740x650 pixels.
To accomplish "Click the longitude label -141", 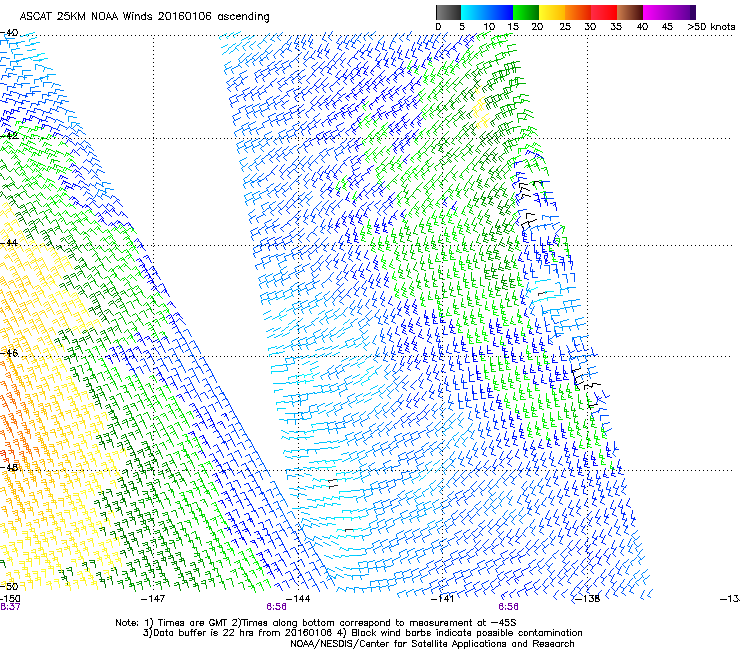I will pyautogui.click(x=443, y=599).
